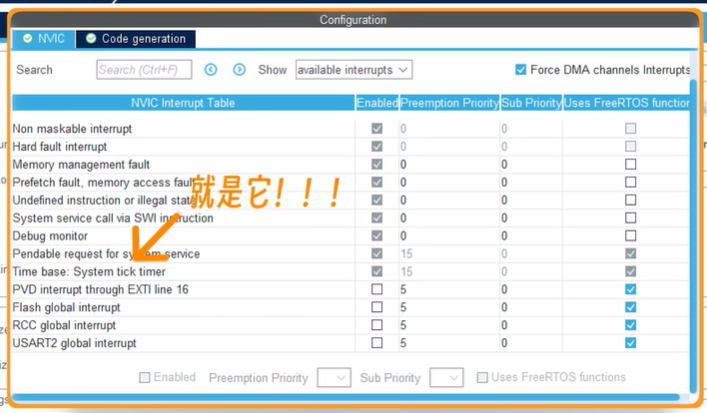The image size is (707, 413).
Task: Open the bottom Sub Priority dropdown
Action: click(446, 378)
